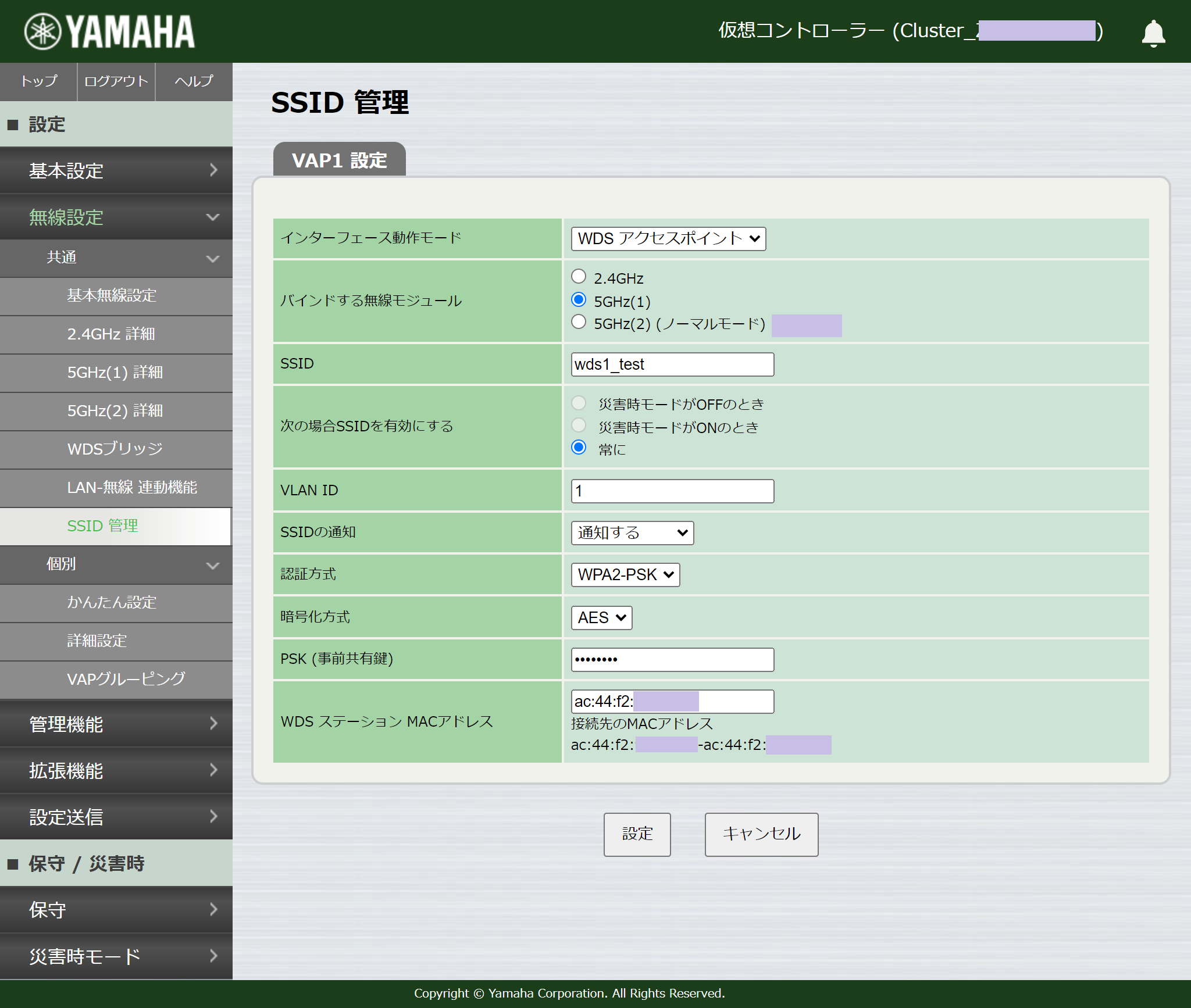Screen dimensions: 1191x1008
Task: Click the SSID field showing wds1_test
Action: 672,364
